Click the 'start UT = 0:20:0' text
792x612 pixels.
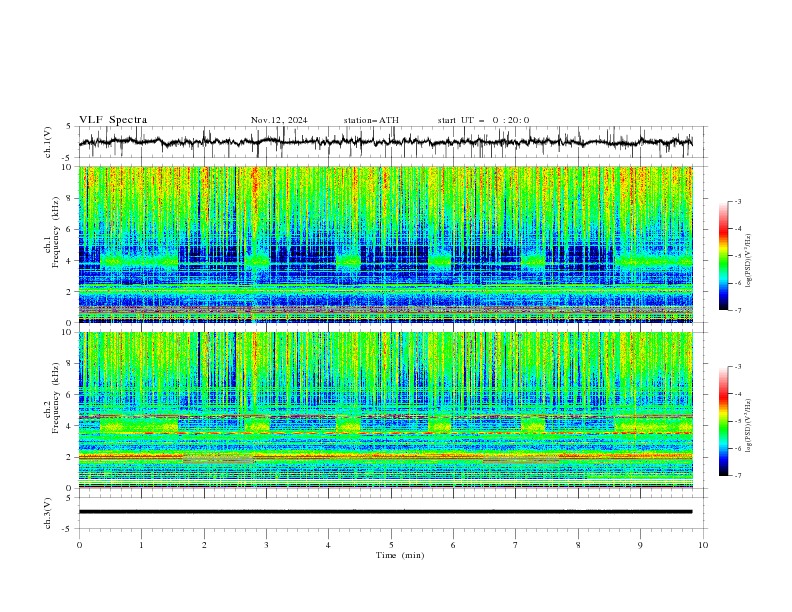pyautogui.click(x=483, y=120)
